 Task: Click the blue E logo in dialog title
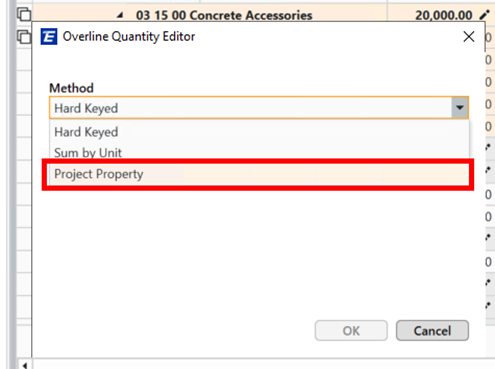(49, 37)
